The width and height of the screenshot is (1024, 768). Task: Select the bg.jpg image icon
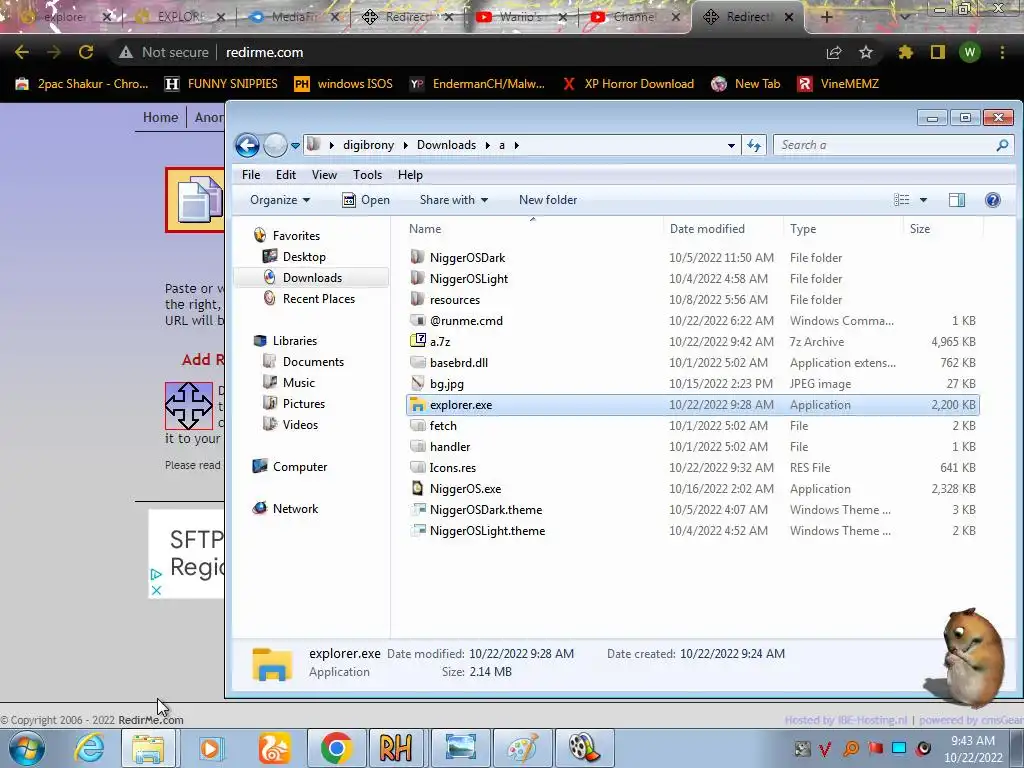click(x=417, y=383)
